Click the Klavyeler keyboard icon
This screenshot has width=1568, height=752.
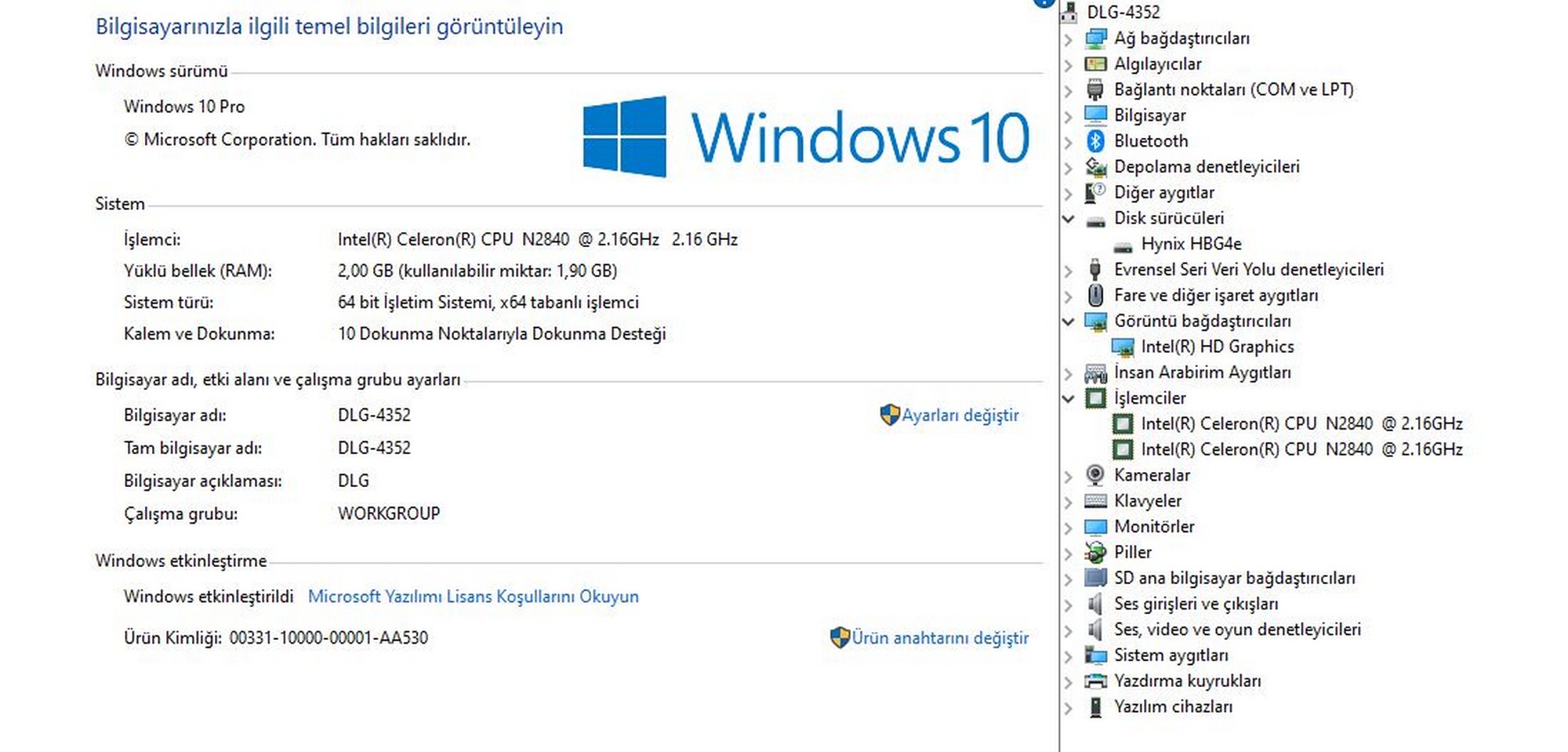coord(1095,501)
